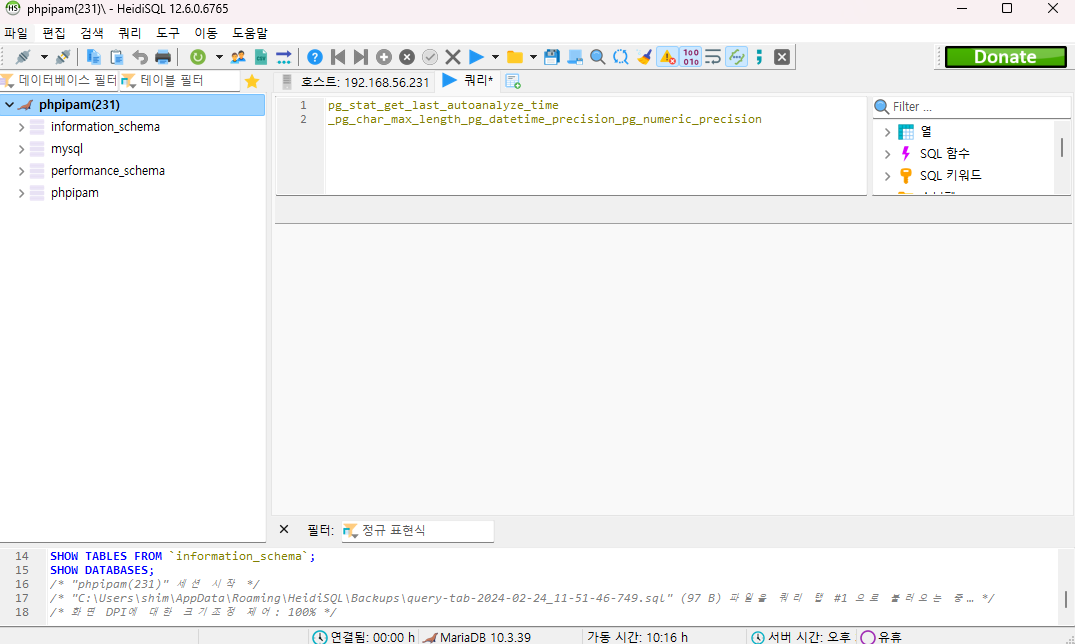The width and height of the screenshot is (1075, 644).
Task: Open the 쿼리 menu
Action: point(130,33)
